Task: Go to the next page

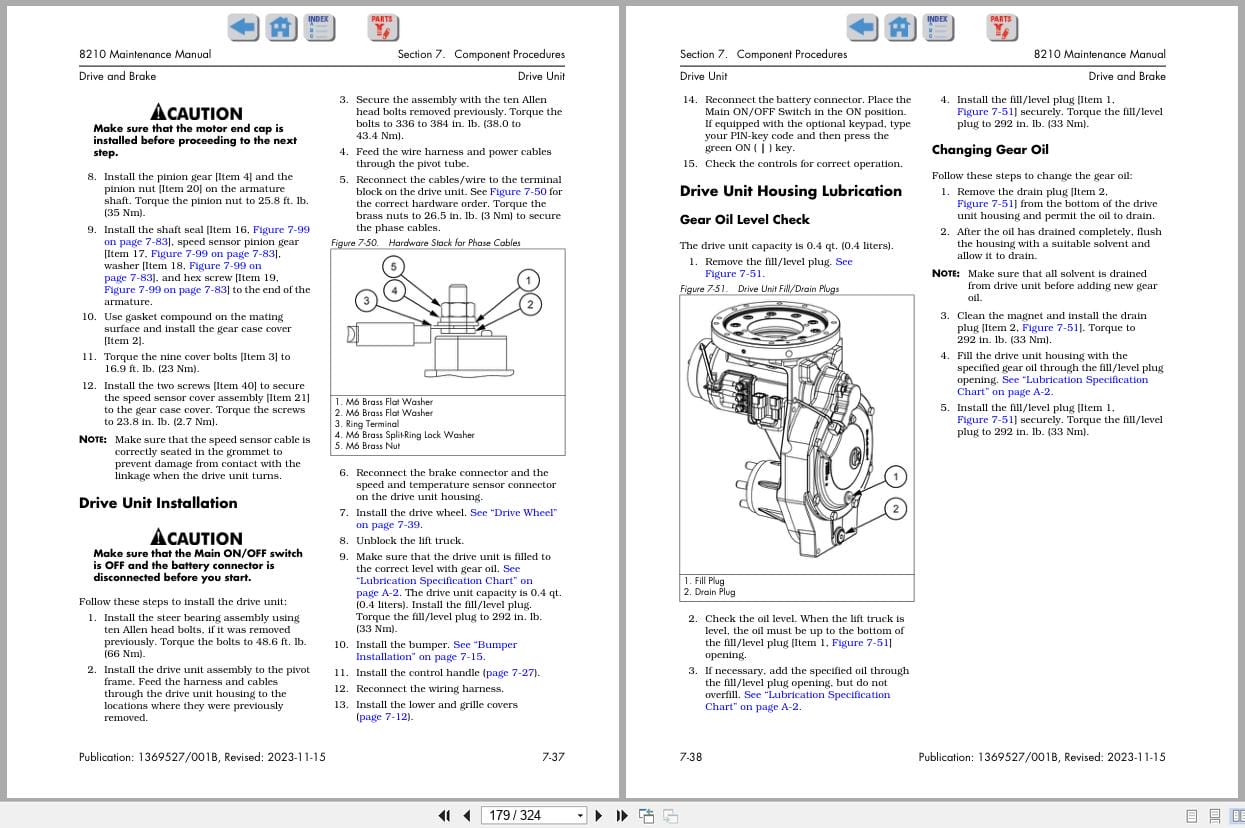Action: 599,815
